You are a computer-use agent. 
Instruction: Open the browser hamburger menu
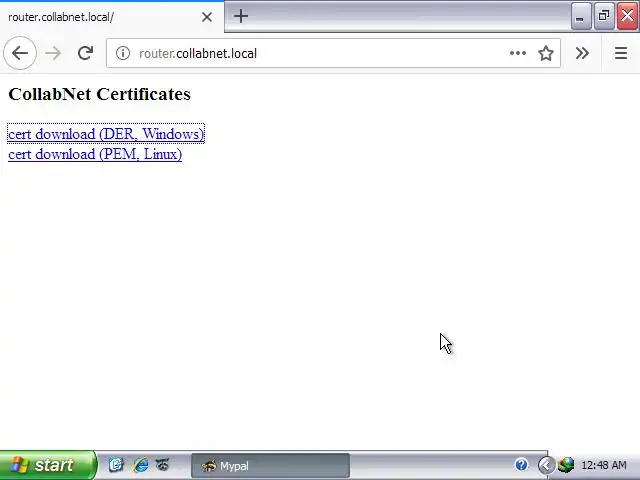tap(621, 53)
